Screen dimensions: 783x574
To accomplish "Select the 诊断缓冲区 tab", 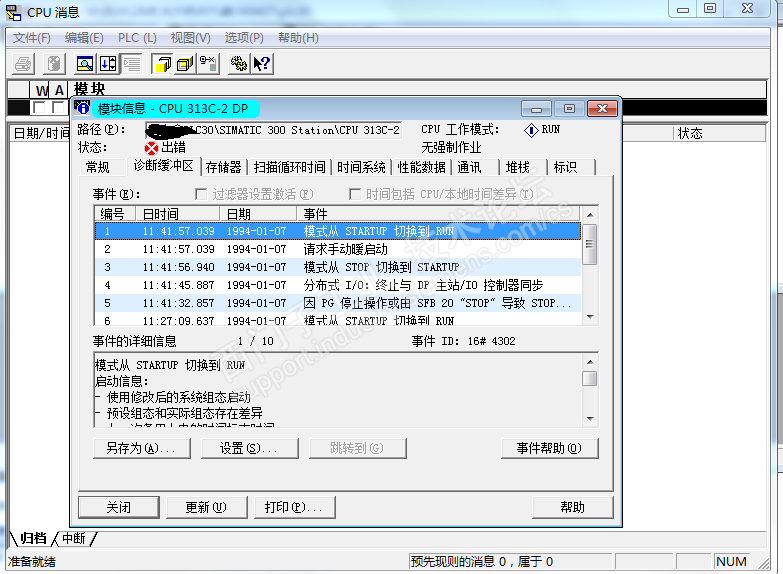I will [x=163, y=166].
